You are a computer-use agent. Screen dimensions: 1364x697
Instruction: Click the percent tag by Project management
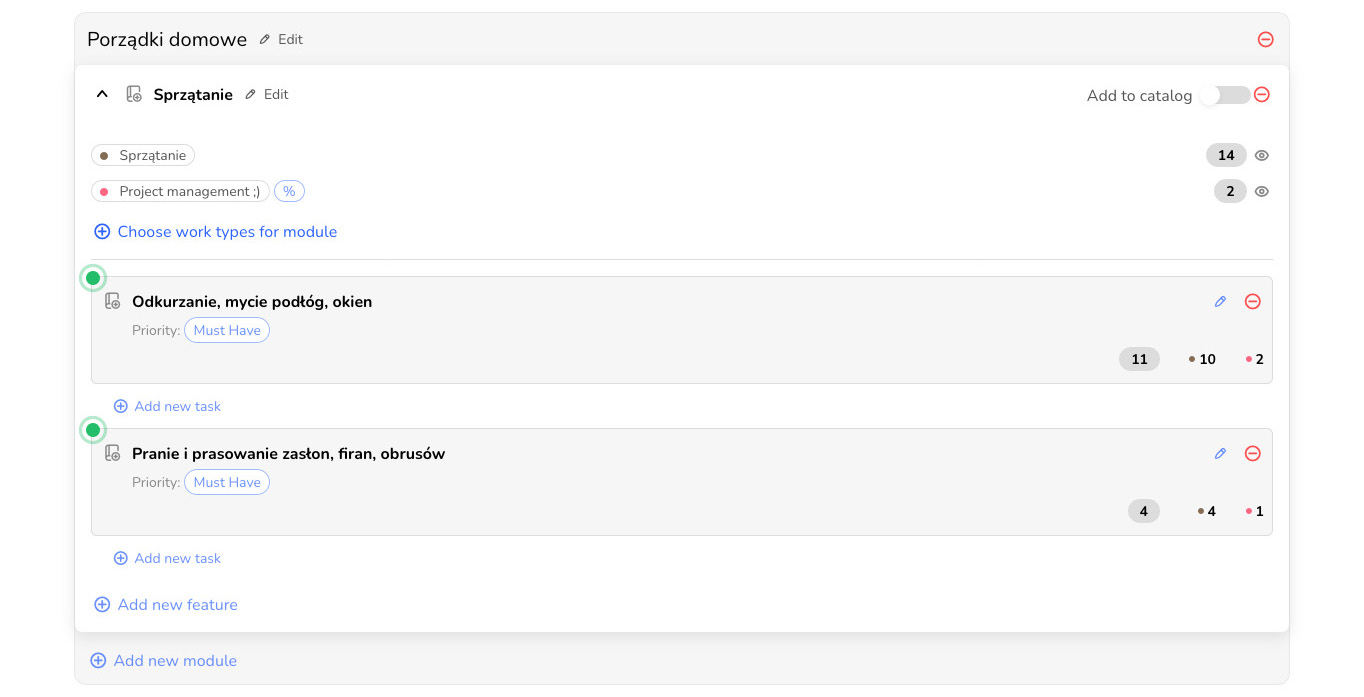click(289, 191)
